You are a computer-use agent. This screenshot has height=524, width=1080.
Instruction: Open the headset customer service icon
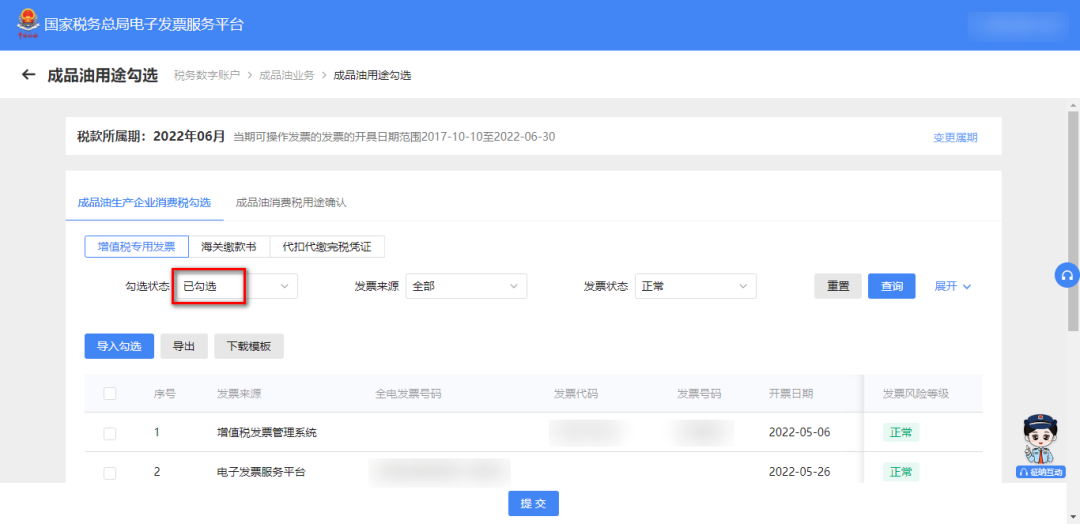1067,275
